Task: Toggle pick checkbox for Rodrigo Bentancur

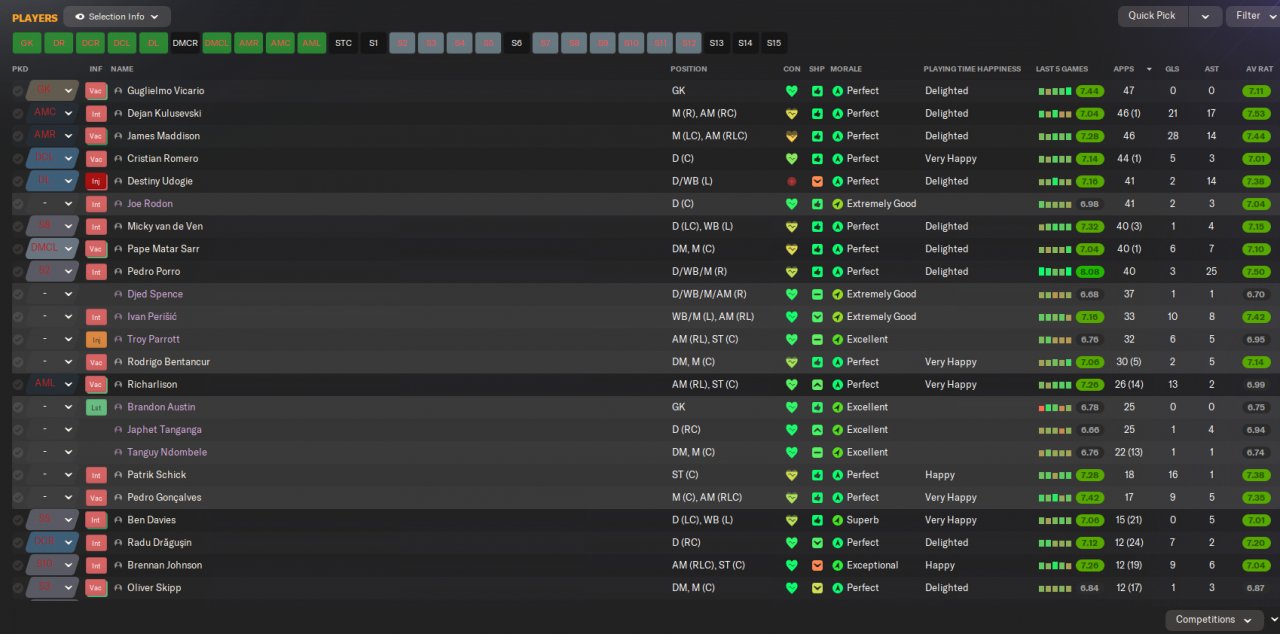Action: coord(18,362)
